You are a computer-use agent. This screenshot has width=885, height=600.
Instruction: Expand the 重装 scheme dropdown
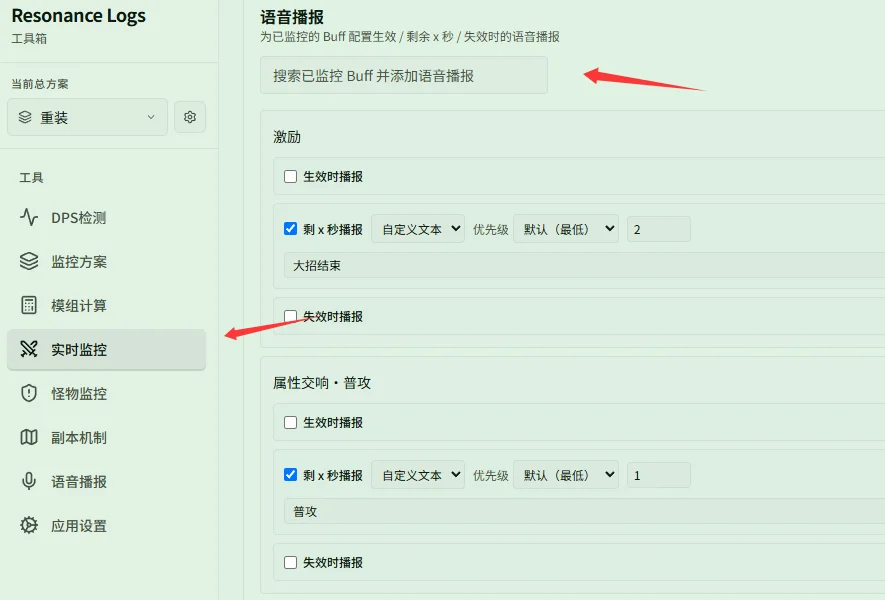click(x=87, y=117)
